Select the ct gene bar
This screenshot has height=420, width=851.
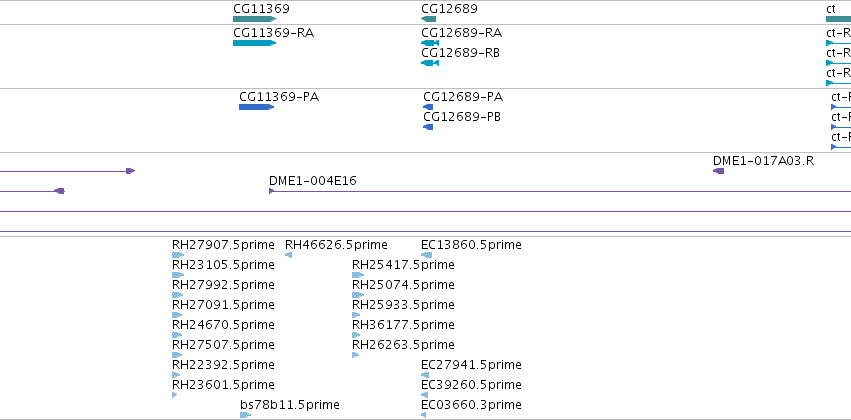click(839, 19)
